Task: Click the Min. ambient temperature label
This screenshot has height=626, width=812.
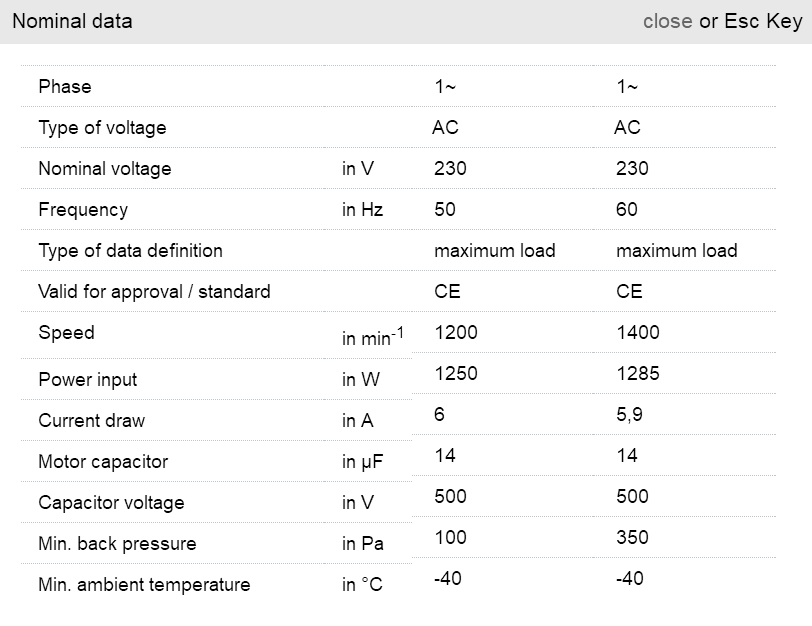Action: pos(144,585)
